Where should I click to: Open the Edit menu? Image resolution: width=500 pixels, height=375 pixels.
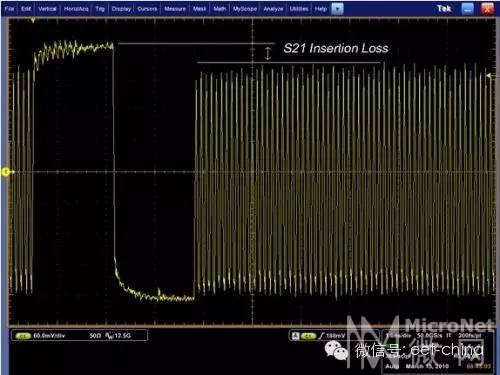pyautogui.click(x=26, y=9)
